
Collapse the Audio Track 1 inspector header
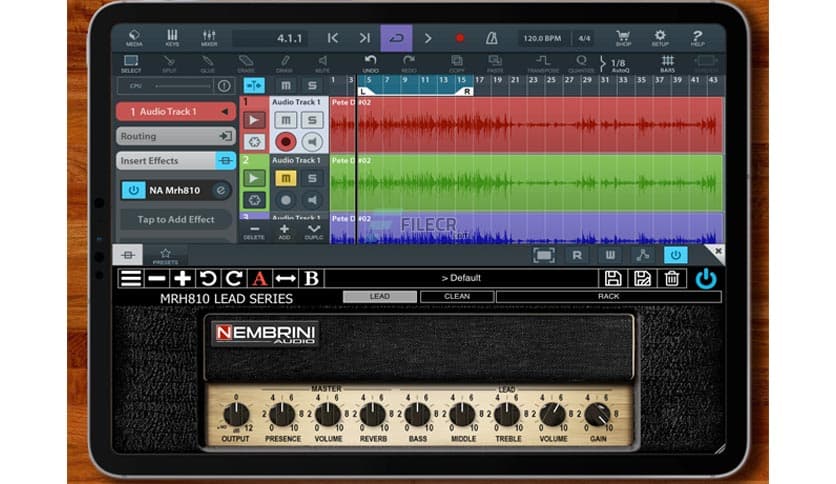tap(176, 111)
